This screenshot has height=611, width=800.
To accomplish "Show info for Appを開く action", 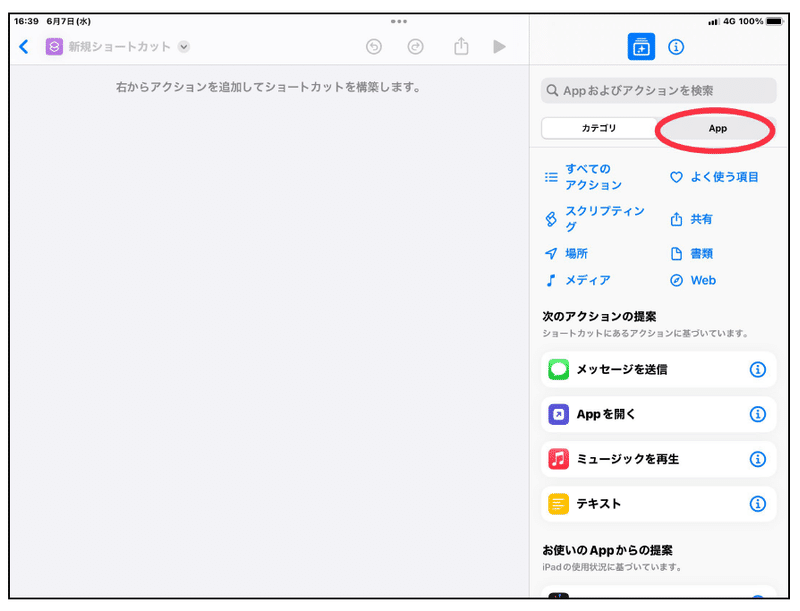I will [x=758, y=414].
